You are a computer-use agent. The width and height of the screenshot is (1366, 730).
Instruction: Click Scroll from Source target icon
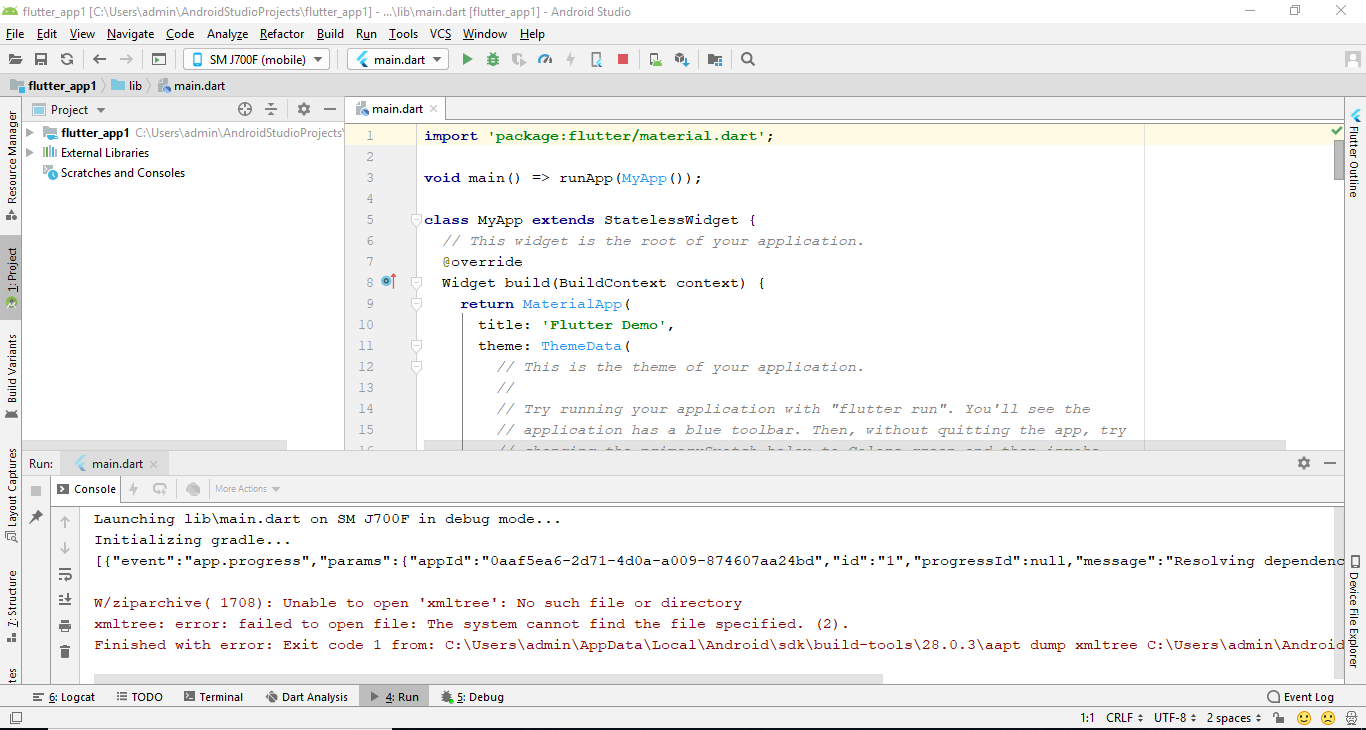(245, 110)
